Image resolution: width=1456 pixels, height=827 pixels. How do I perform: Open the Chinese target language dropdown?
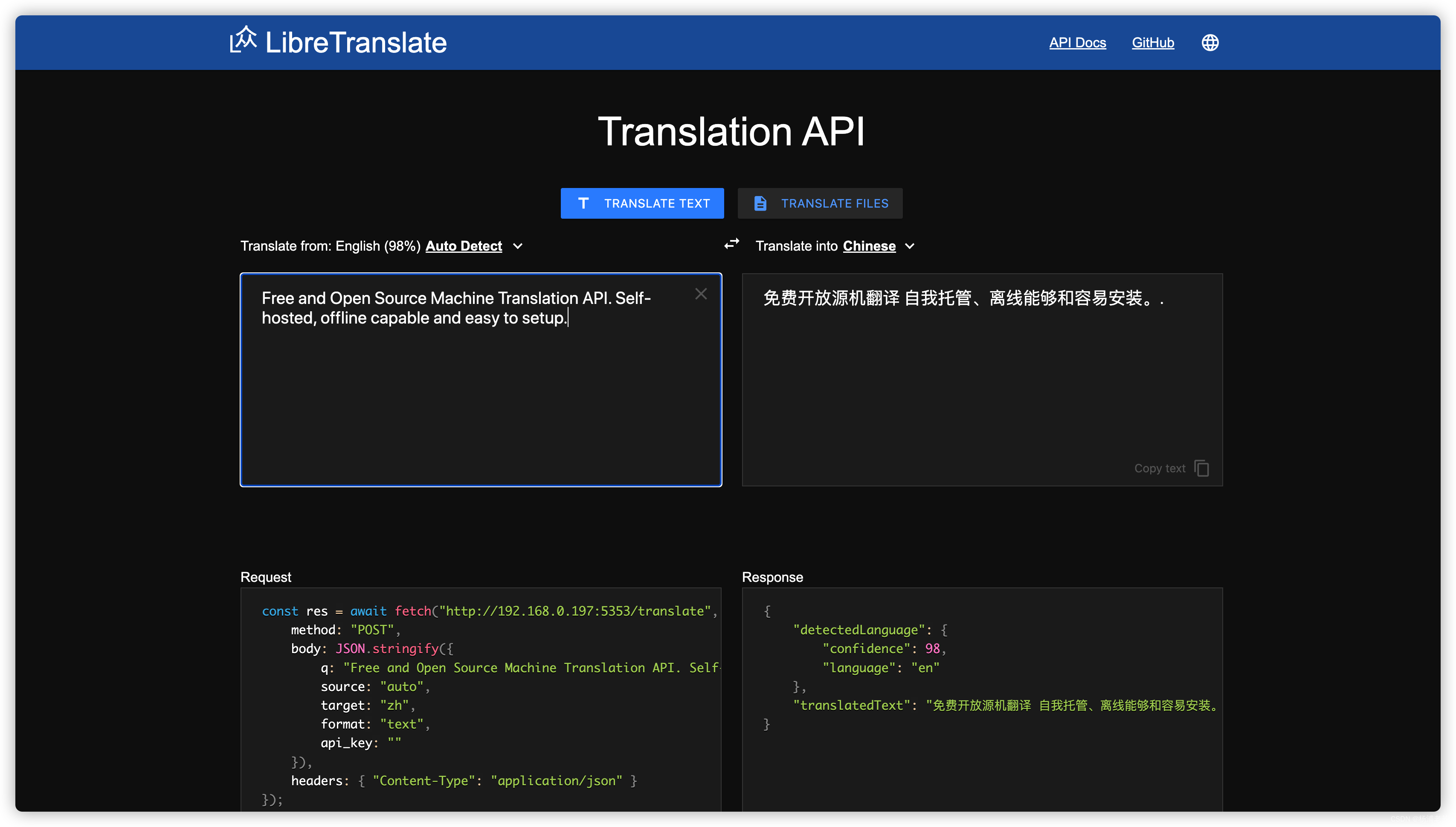(x=869, y=246)
